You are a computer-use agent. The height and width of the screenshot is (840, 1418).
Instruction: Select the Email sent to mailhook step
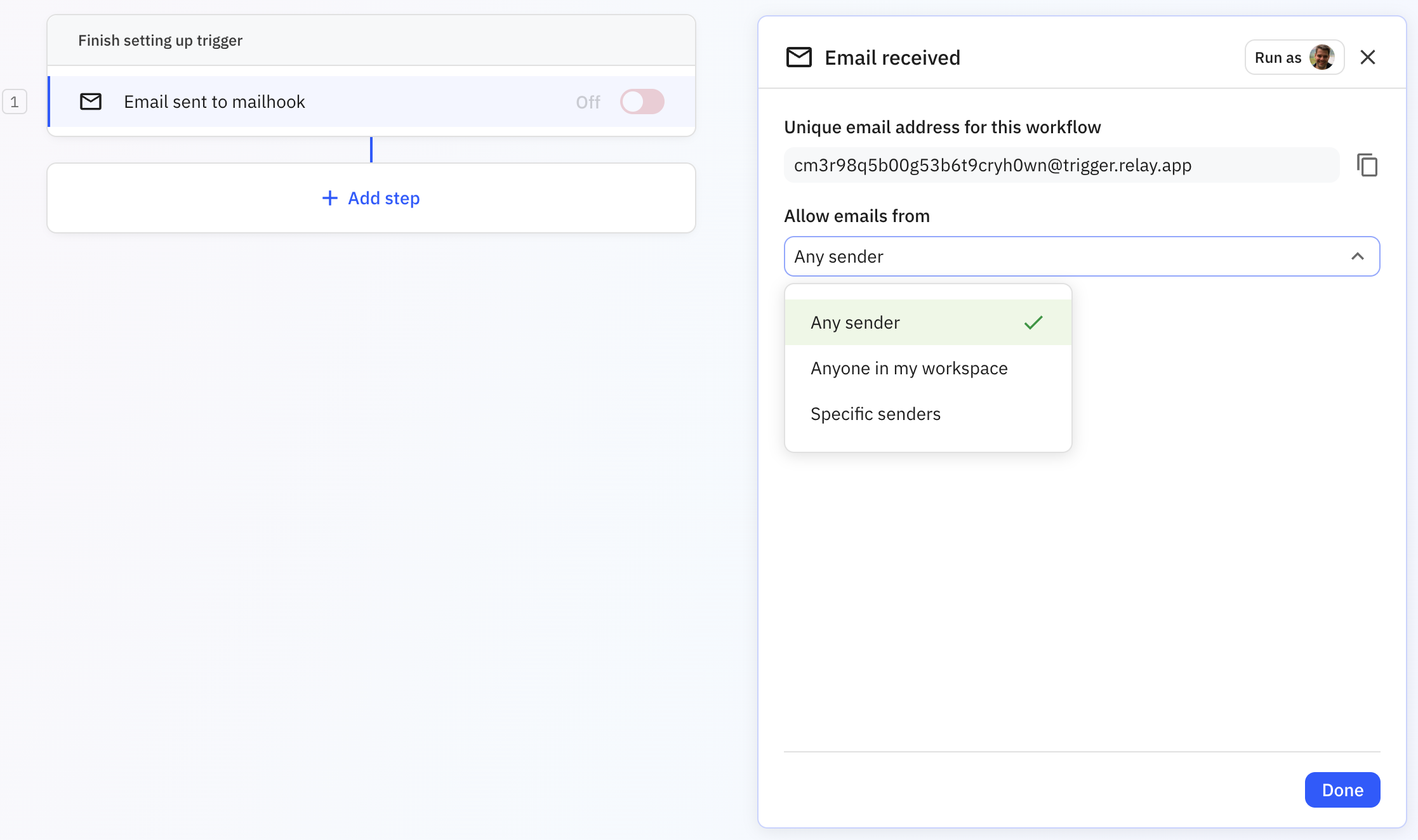click(x=215, y=102)
